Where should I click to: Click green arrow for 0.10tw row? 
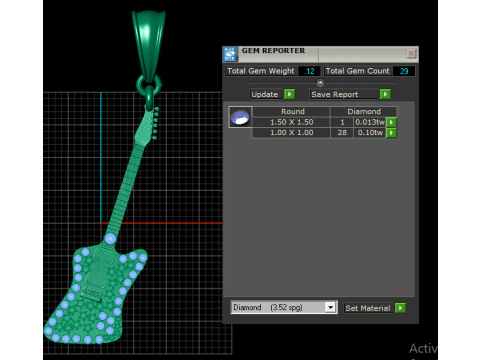pos(392,133)
